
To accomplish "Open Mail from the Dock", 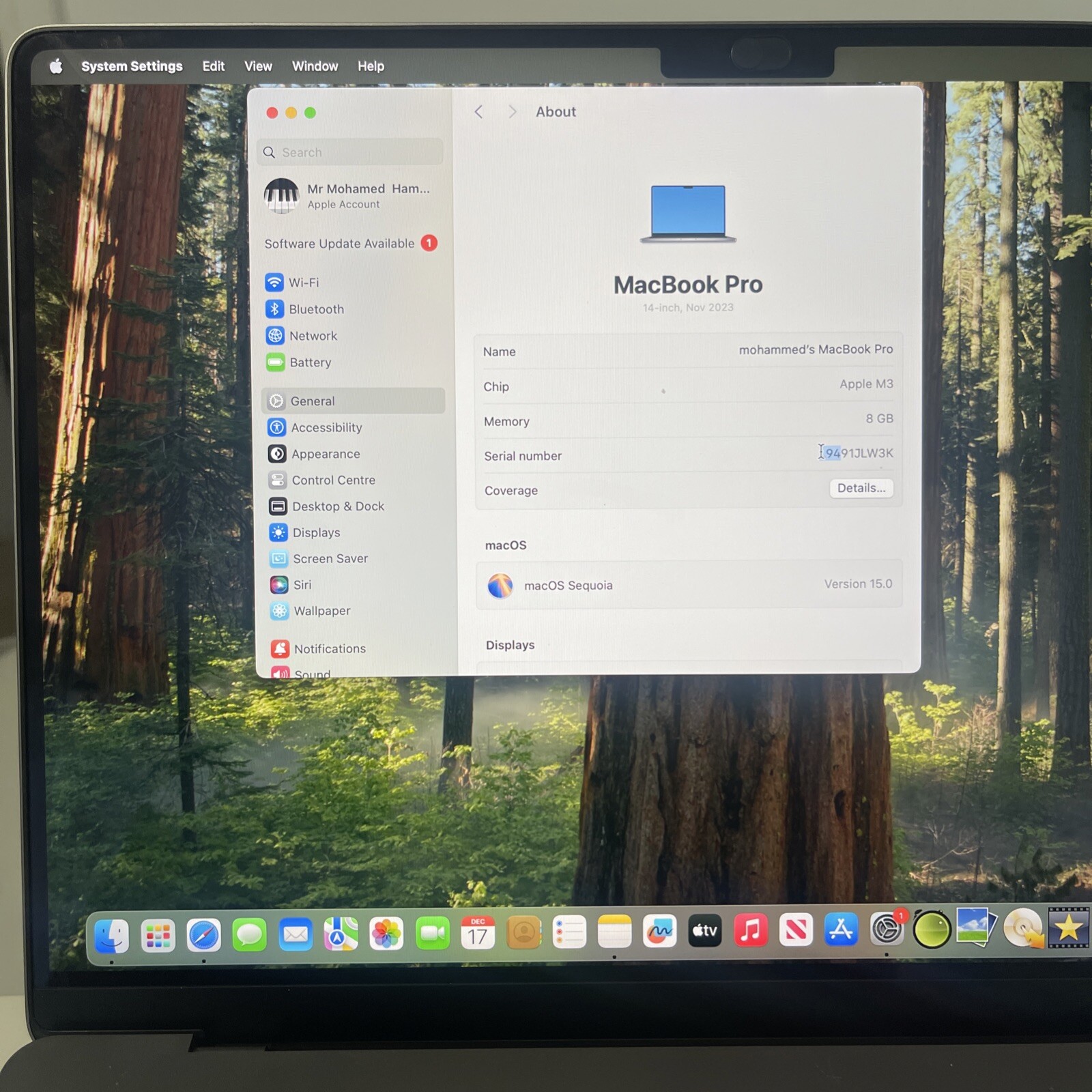I will point(295,934).
